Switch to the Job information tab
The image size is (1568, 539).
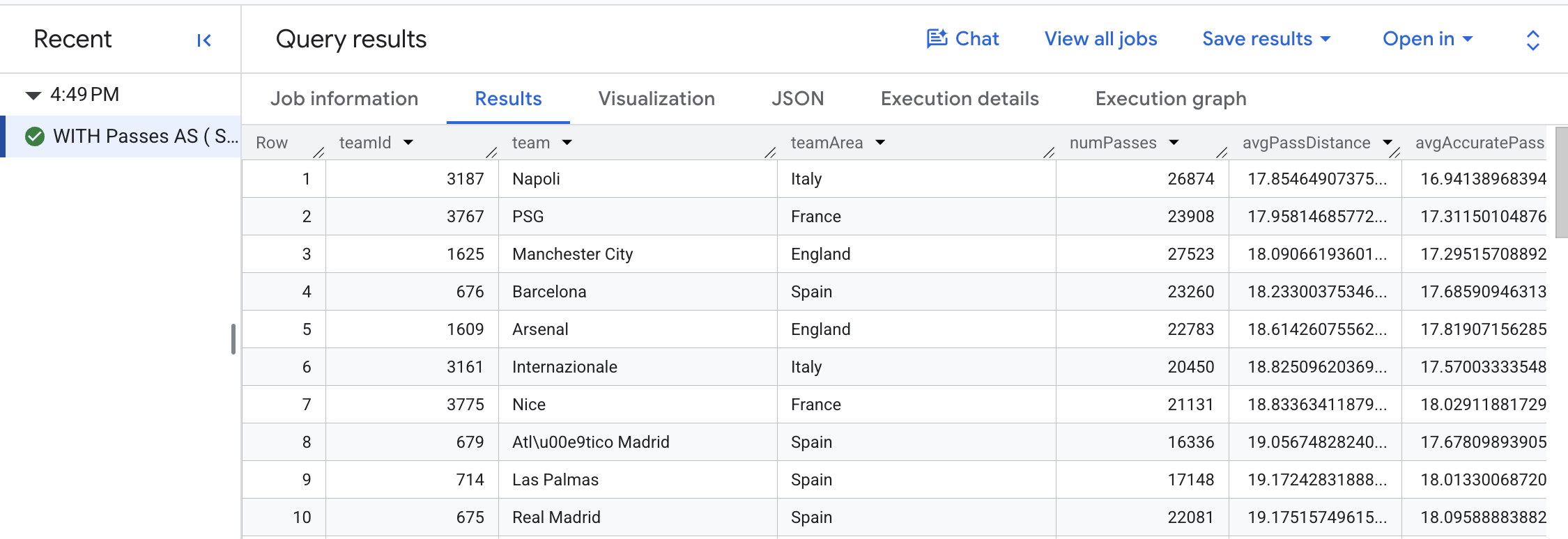pos(344,99)
